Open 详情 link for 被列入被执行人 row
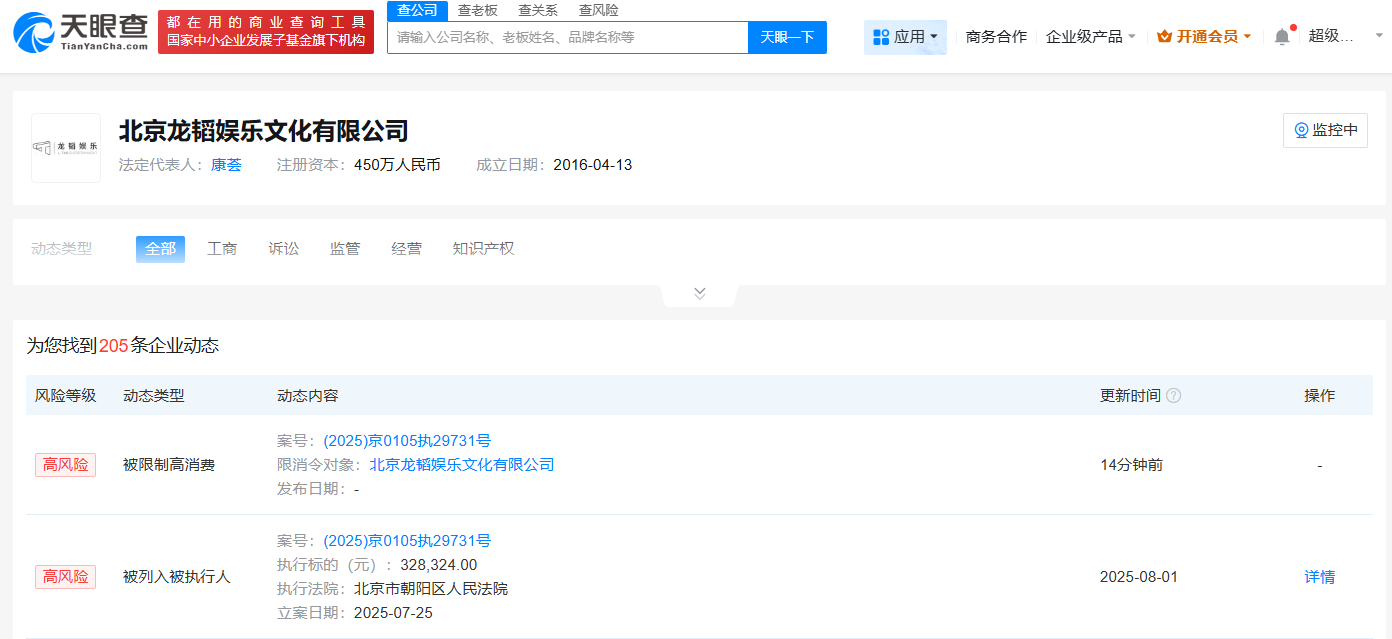This screenshot has height=639, width=1392. click(x=1319, y=577)
